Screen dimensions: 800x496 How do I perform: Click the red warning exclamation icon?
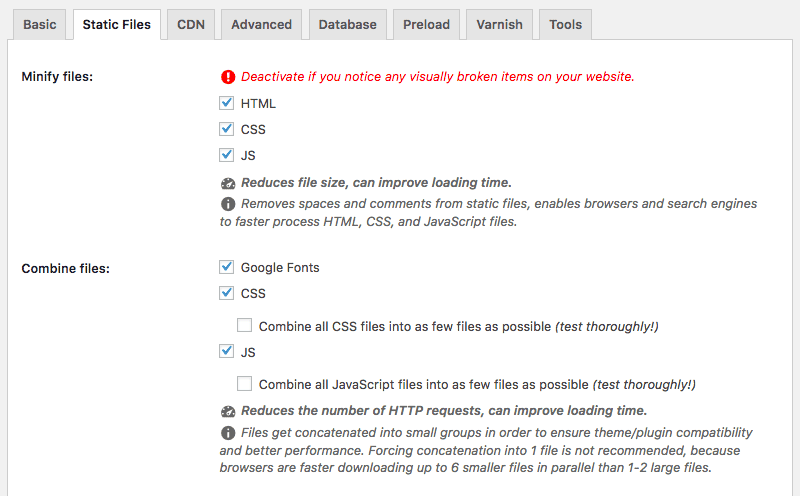[x=228, y=77]
